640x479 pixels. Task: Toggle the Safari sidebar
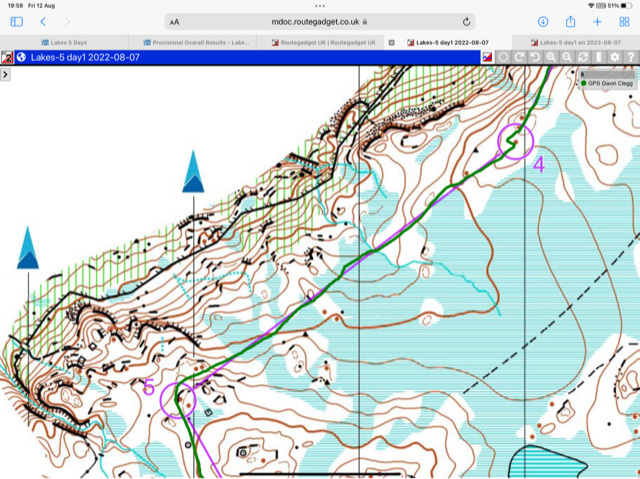click(x=16, y=21)
